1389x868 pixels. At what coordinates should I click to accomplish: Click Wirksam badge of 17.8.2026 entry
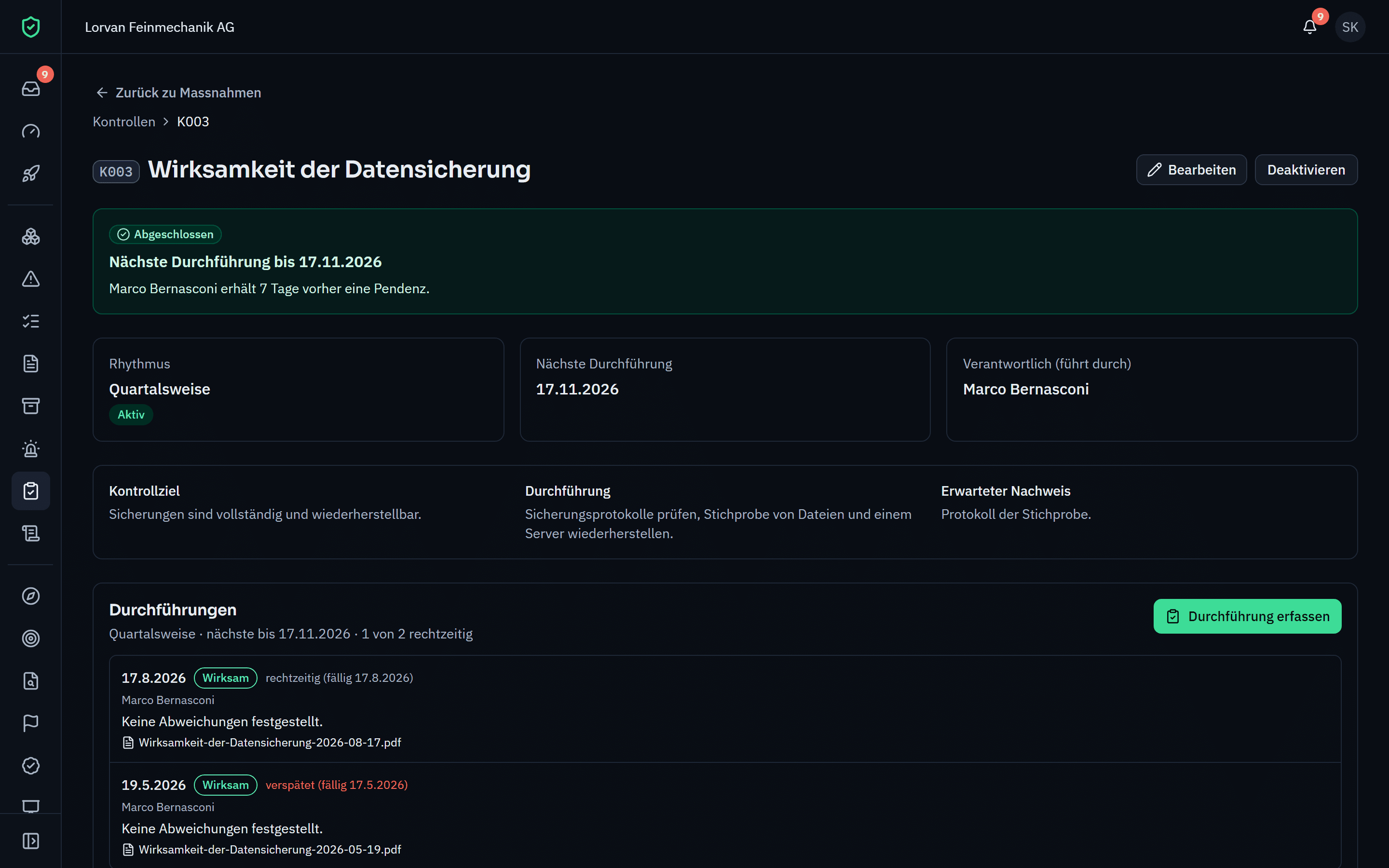(x=226, y=678)
